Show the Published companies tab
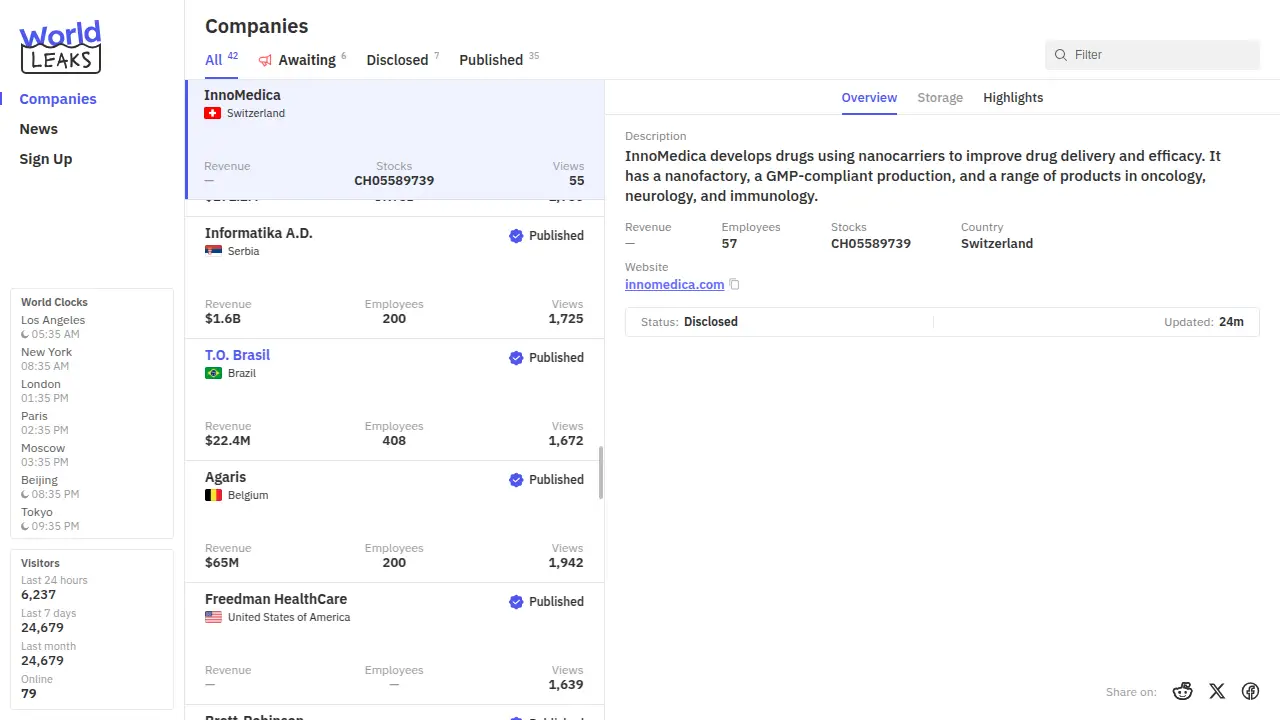The height and width of the screenshot is (720, 1280). coord(491,60)
